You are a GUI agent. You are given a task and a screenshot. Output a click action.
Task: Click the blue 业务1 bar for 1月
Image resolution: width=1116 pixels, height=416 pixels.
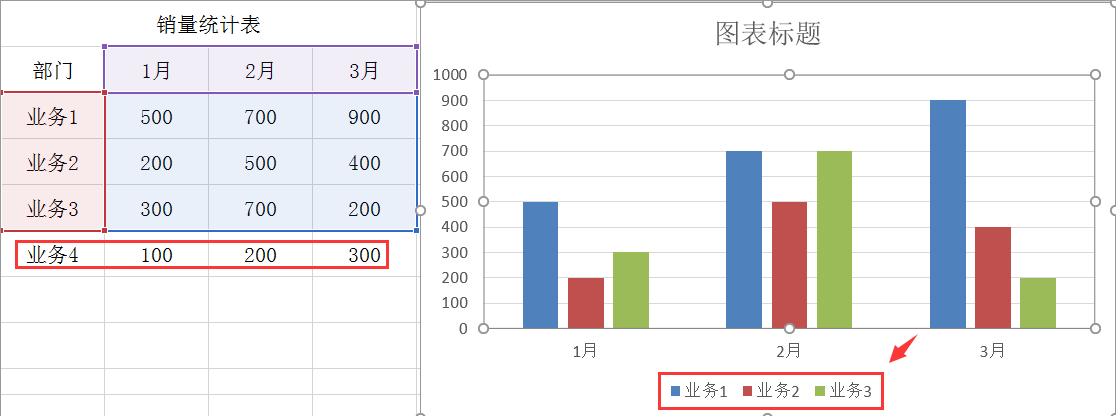coord(540,265)
